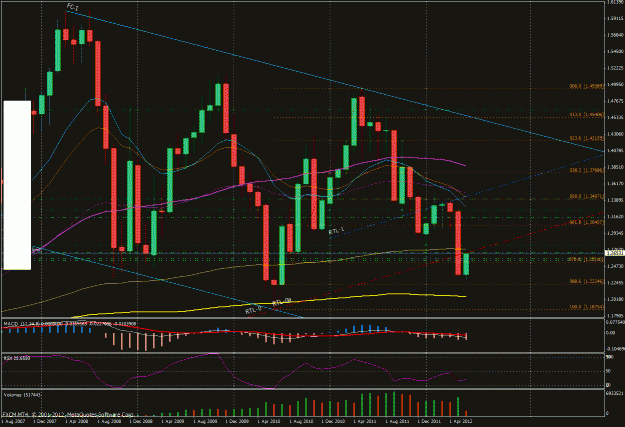
Task: Click the '1 Dec 2007' date label
Action: click(44, 421)
